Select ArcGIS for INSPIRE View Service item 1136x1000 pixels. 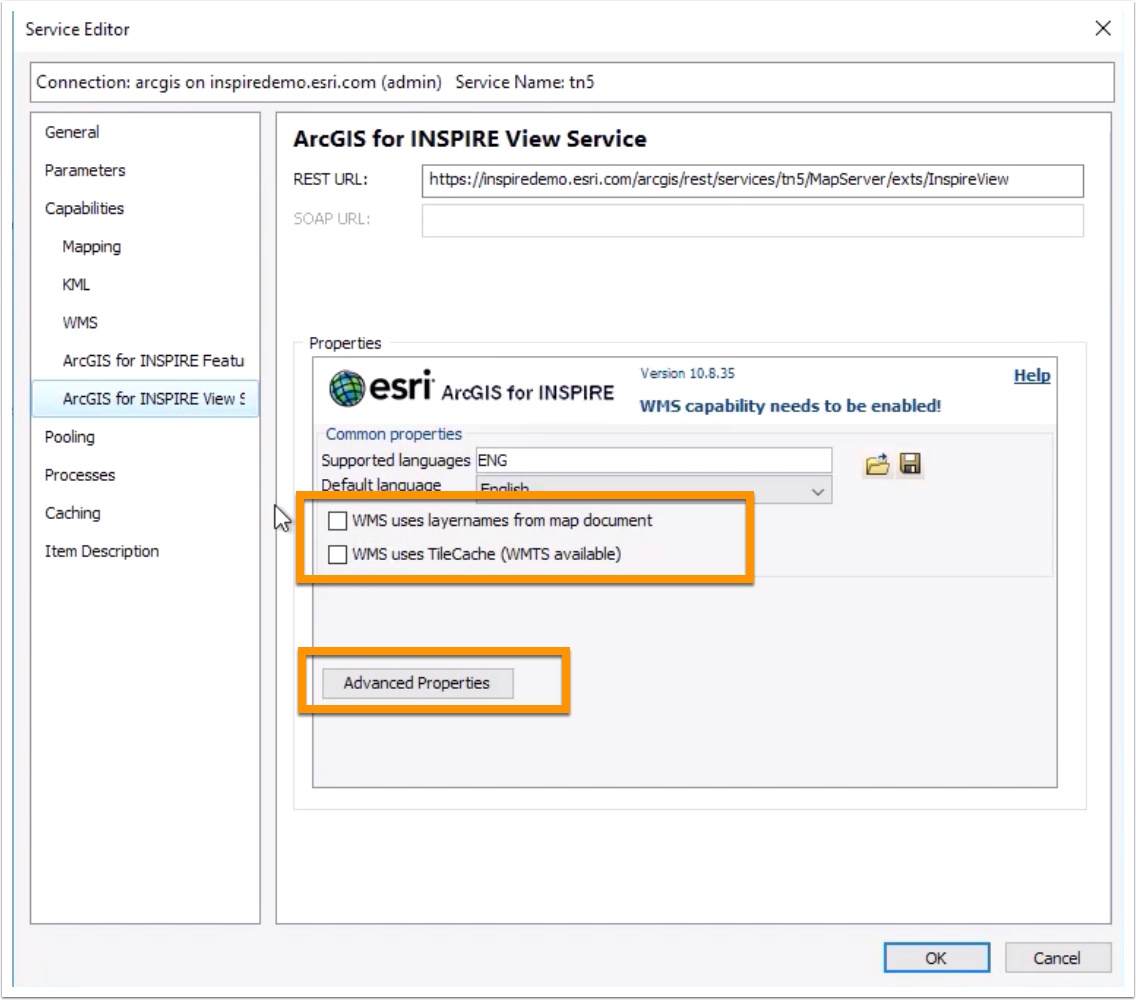pyautogui.click(x=145, y=399)
